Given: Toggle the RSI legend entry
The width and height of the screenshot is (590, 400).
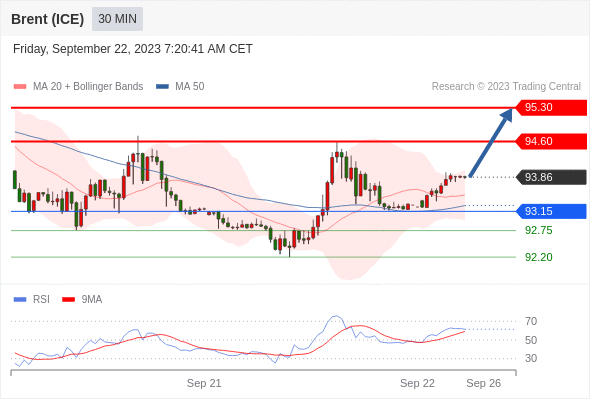Looking at the screenshot, I should 32,299.
